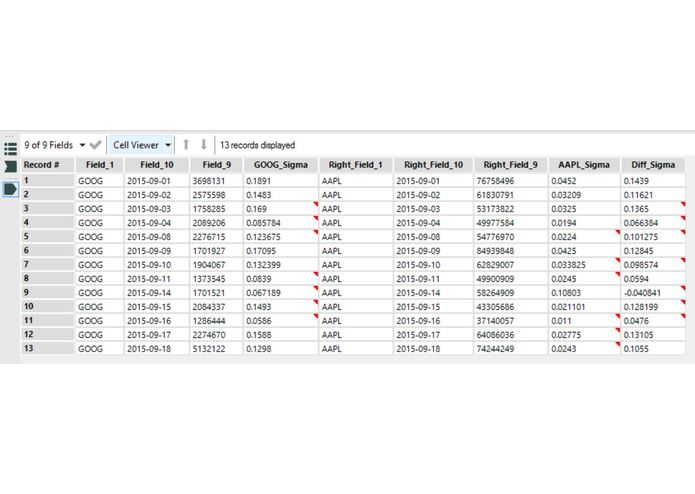695x494 pixels.
Task: Select the cell value 61830791
Action: tap(510, 195)
